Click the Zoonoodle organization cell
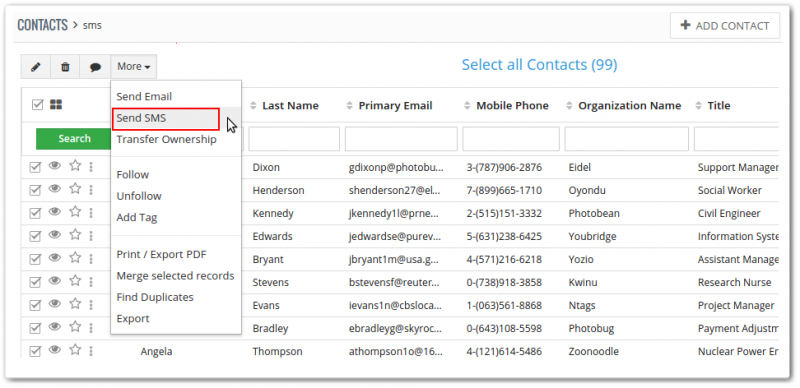The width and height of the screenshot is (800, 388). (x=593, y=351)
